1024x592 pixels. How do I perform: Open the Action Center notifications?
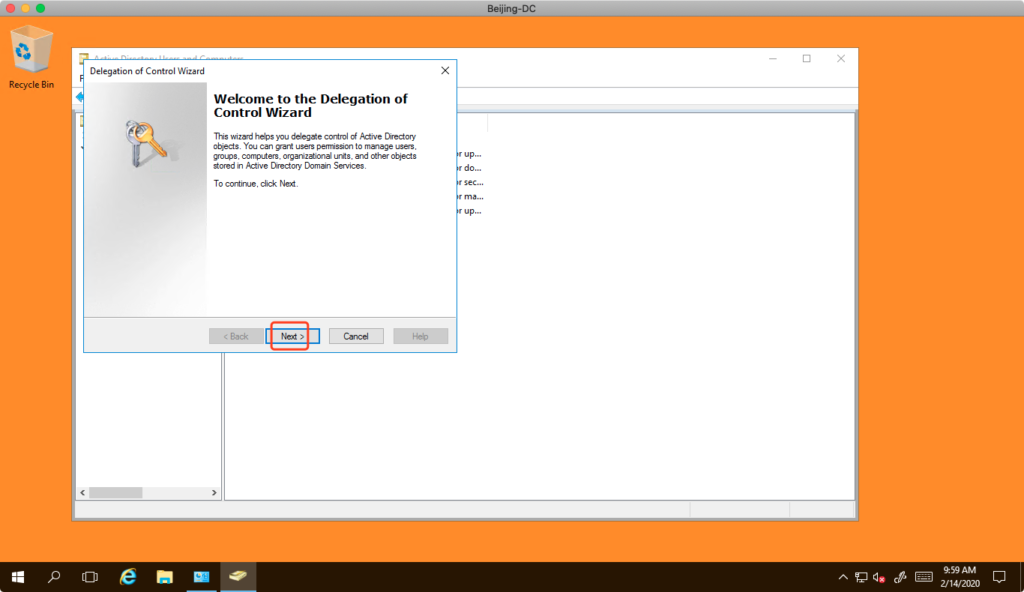pyautogui.click(x=999, y=577)
